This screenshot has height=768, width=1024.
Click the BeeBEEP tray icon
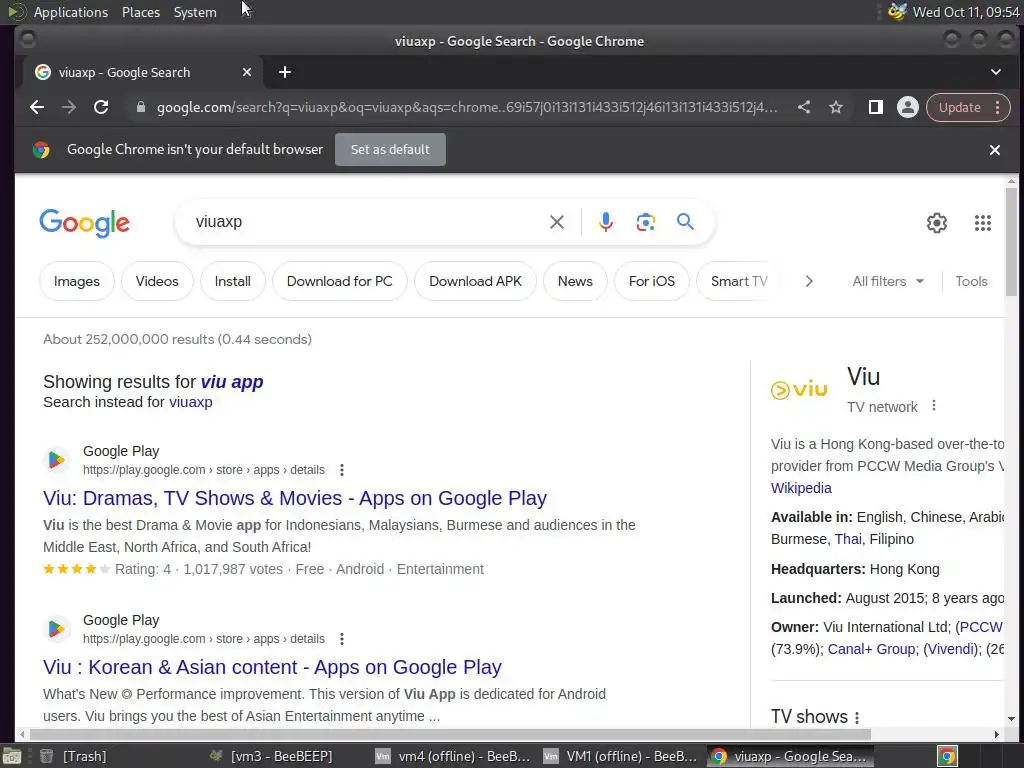[x=897, y=12]
